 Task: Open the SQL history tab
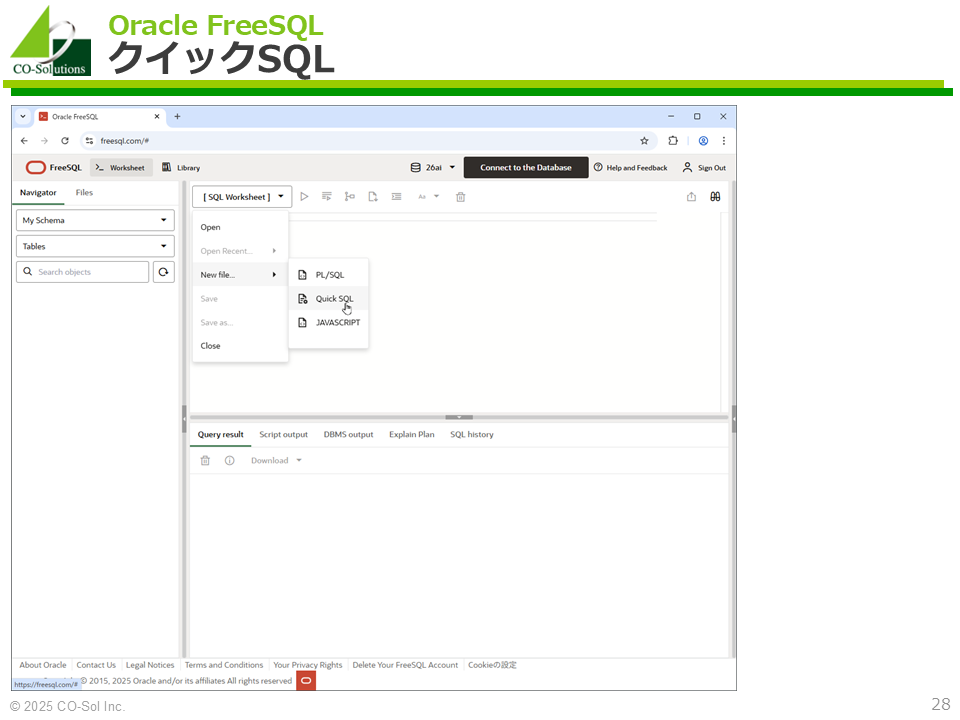[x=471, y=435]
